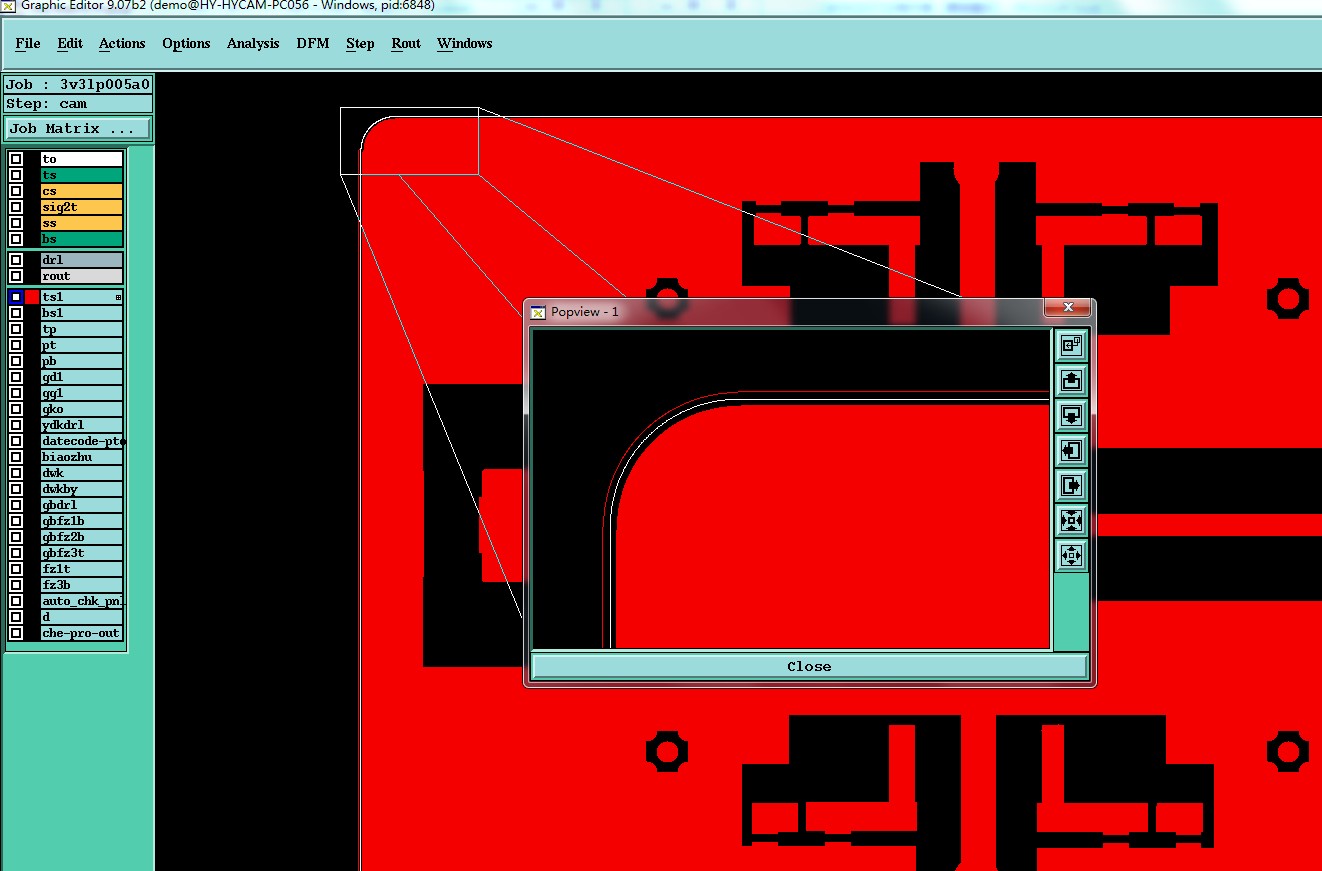Open the Edit menu
1322x871 pixels.
click(x=70, y=44)
